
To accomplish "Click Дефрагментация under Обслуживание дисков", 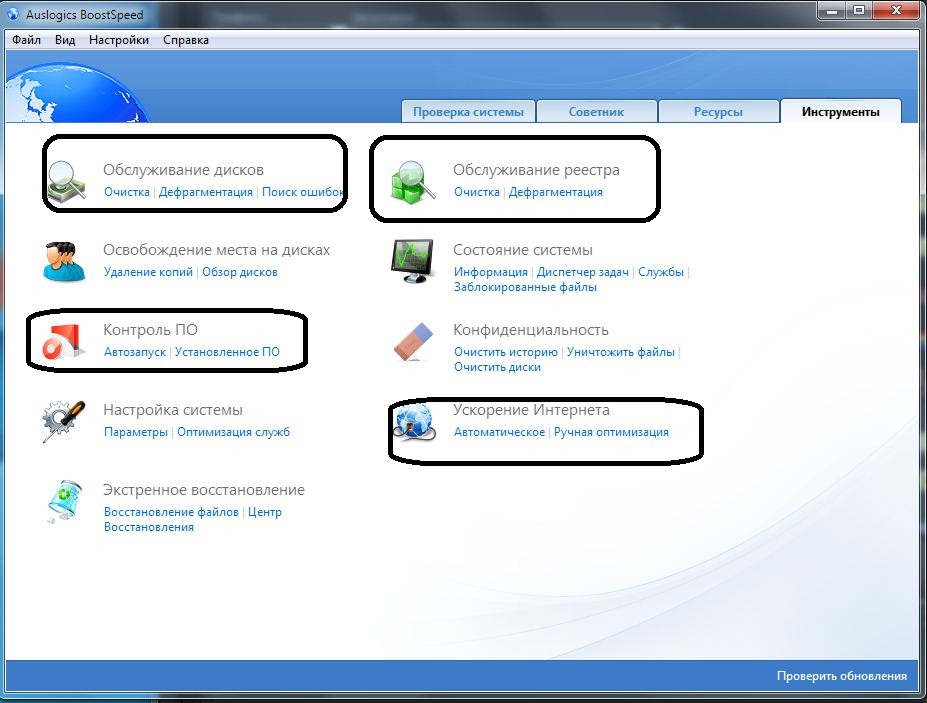I will [x=206, y=192].
